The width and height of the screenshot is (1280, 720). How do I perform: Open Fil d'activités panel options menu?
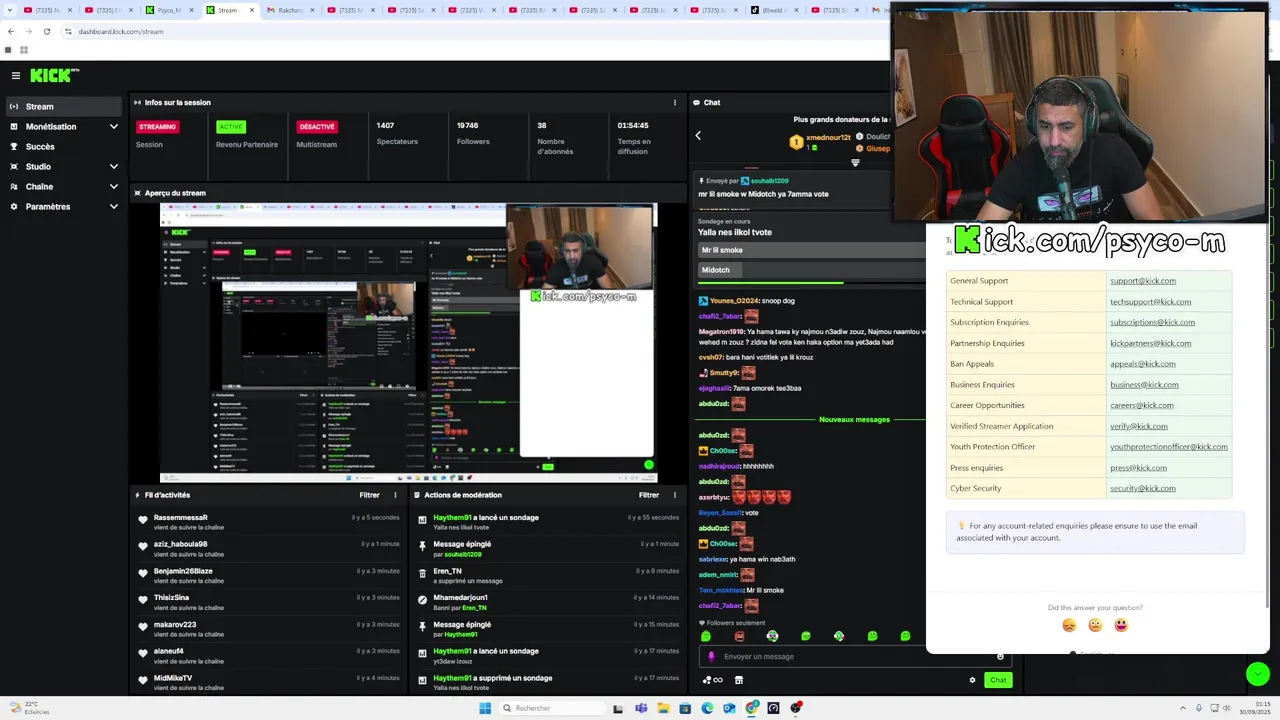(x=395, y=495)
